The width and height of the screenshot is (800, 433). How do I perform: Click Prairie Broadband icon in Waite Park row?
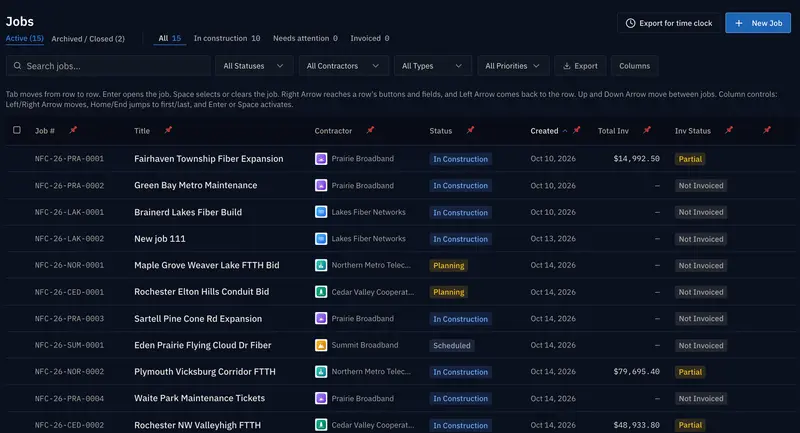(321, 398)
